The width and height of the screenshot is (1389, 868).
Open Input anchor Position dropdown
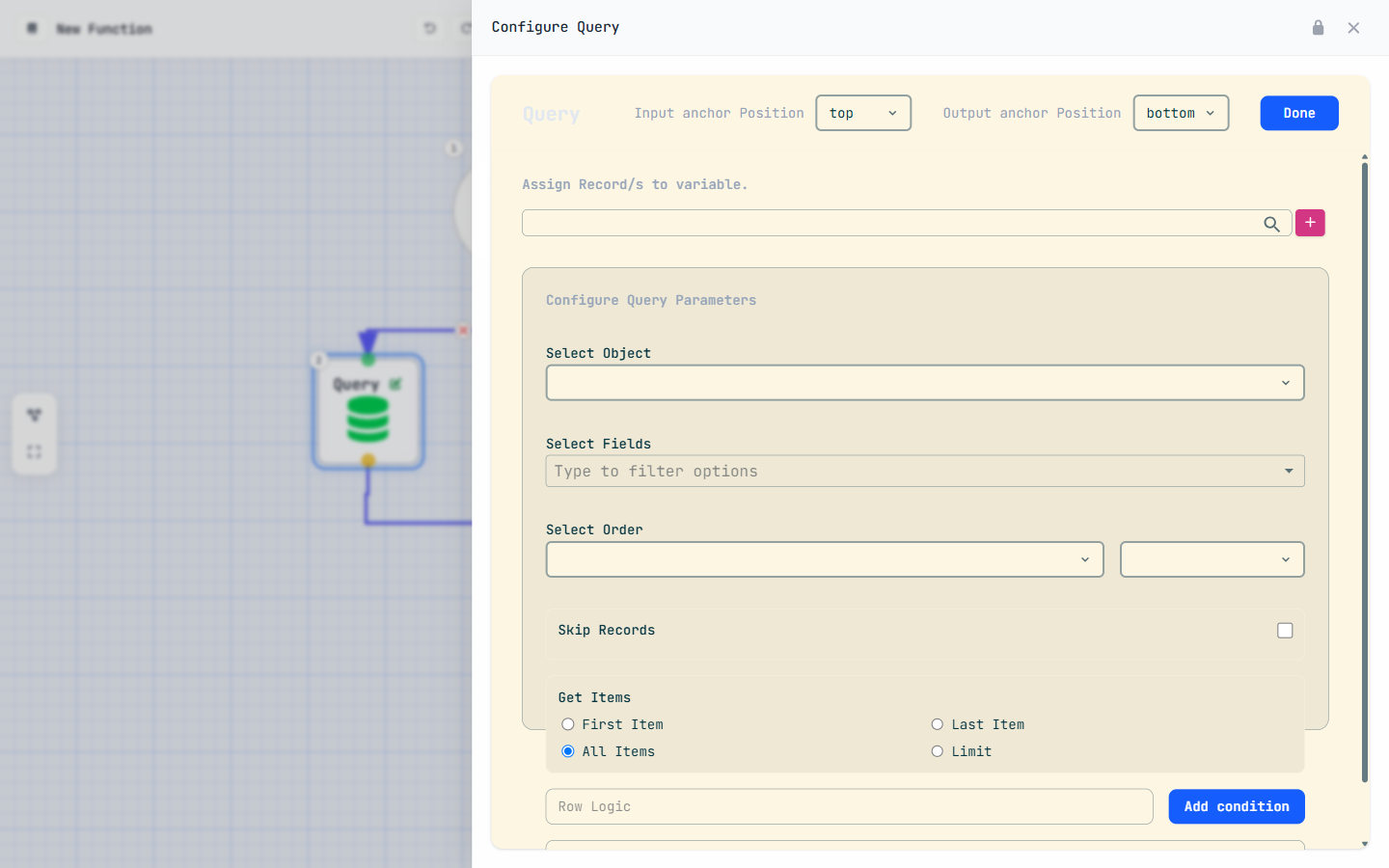point(863,113)
